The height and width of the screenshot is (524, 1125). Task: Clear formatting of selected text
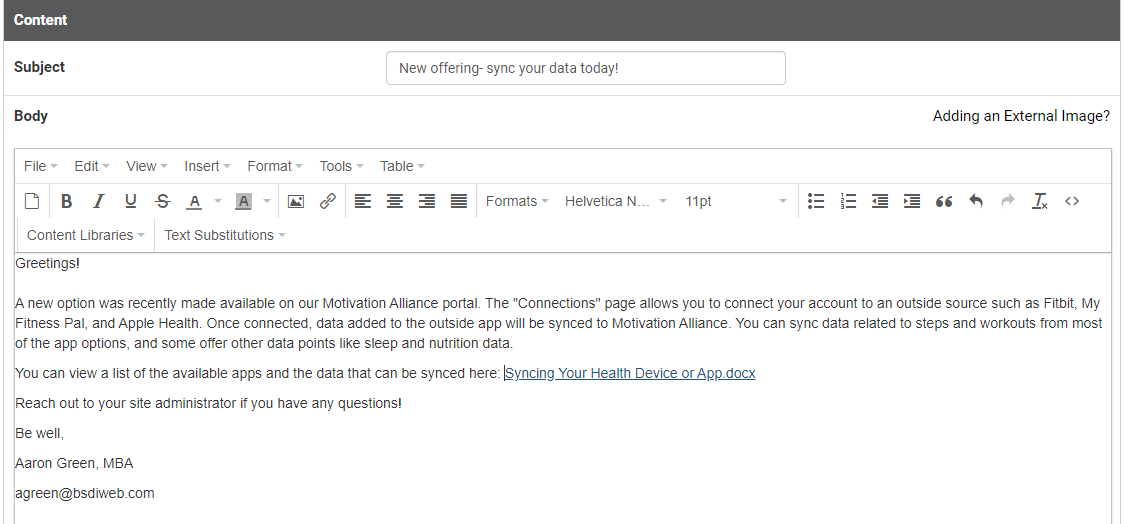tap(1040, 201)
